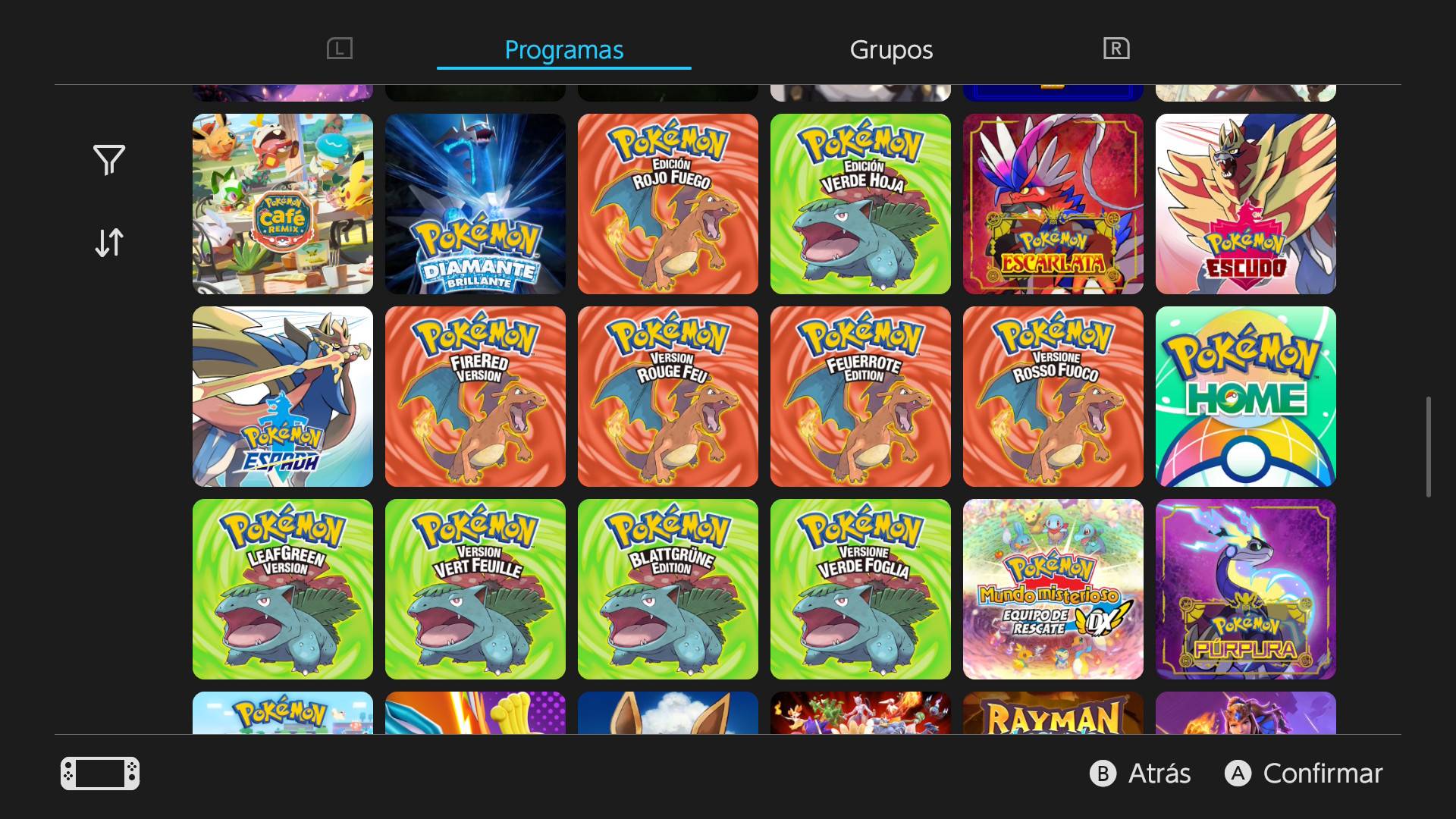
Task: Click the sort order arrows icon
Action: pyautogui.click(x=109, y=243)
